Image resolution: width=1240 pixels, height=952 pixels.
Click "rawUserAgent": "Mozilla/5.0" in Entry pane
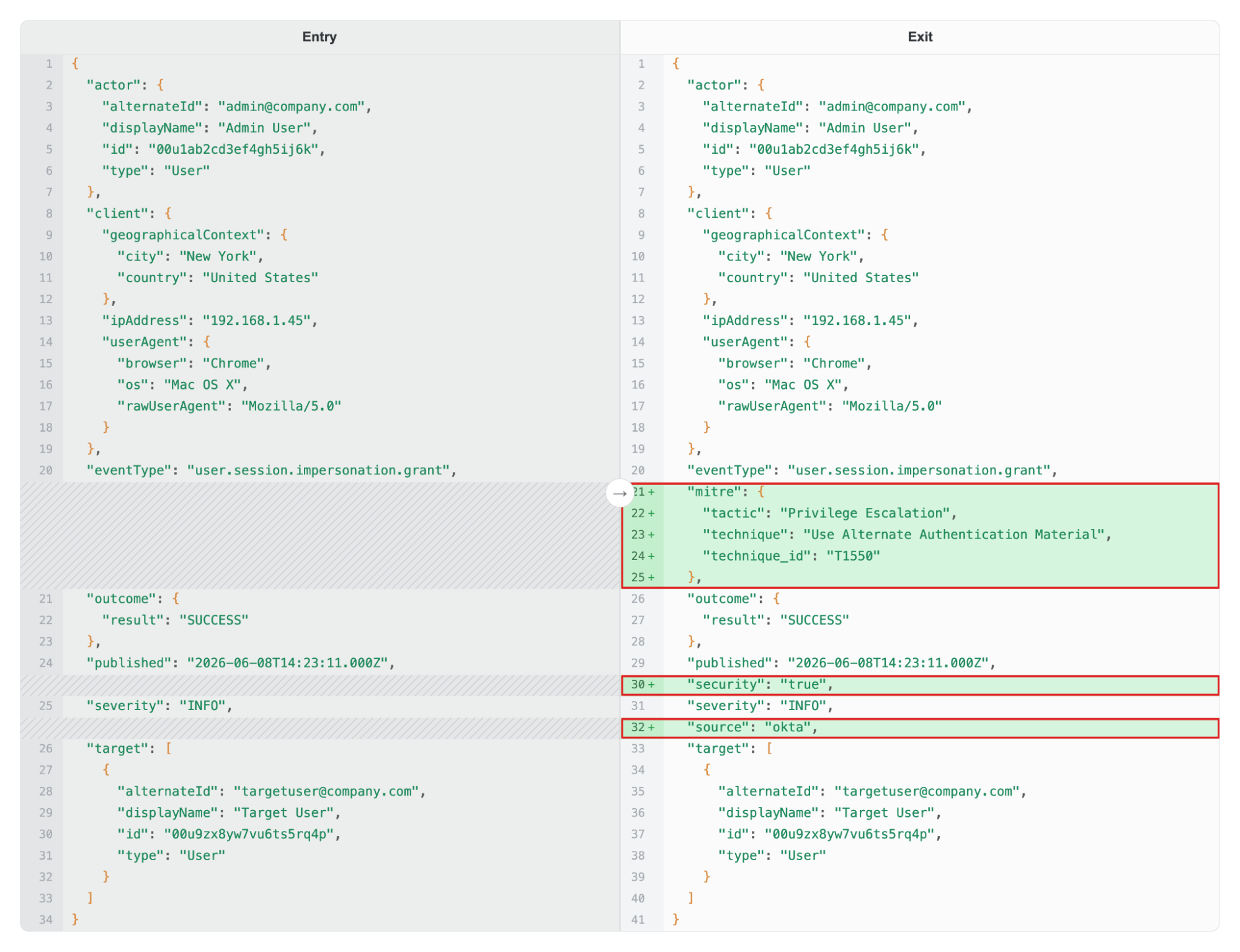point(229,406)
